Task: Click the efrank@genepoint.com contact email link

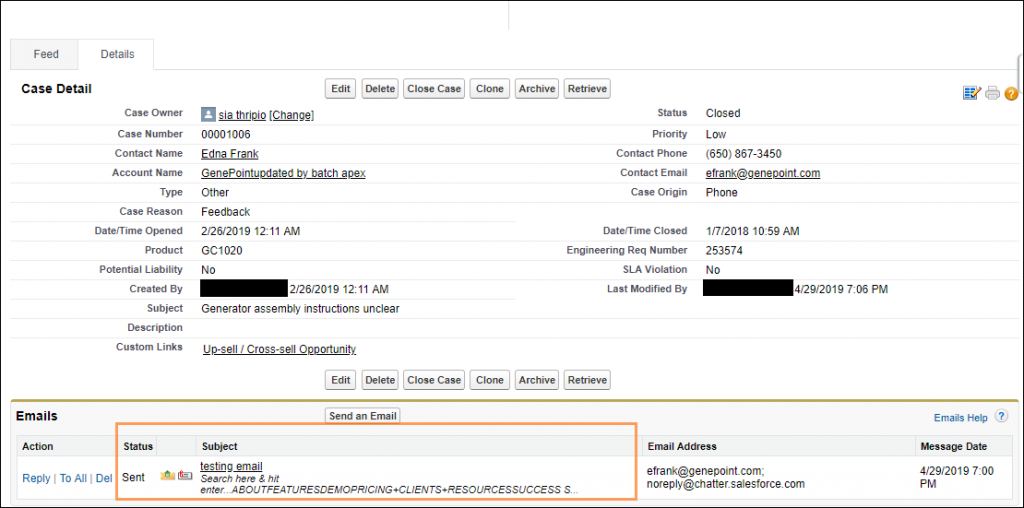Action: (x=763, y=174)
